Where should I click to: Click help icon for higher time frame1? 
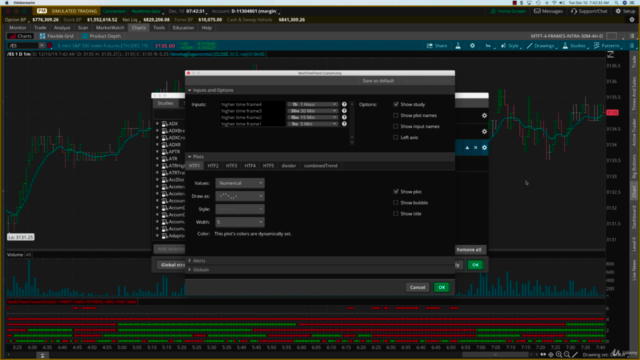tap(344, 124)
